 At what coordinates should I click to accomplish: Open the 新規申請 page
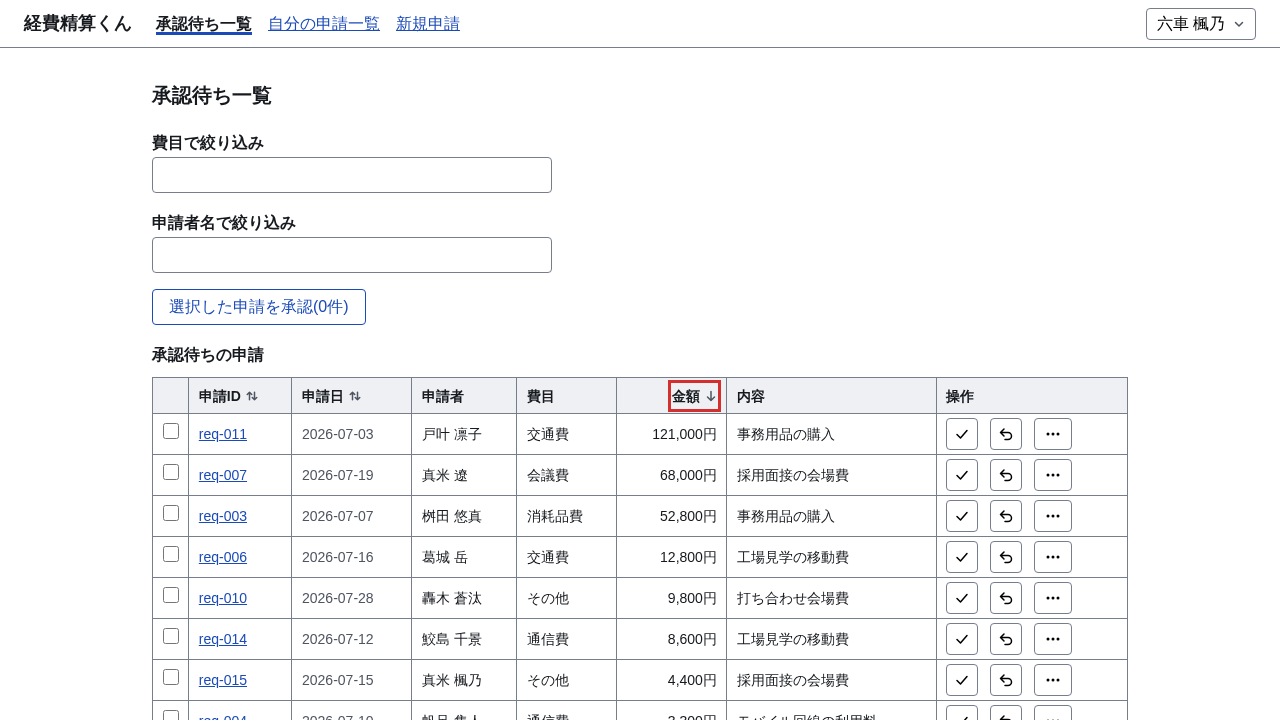[x=428, y=24]
